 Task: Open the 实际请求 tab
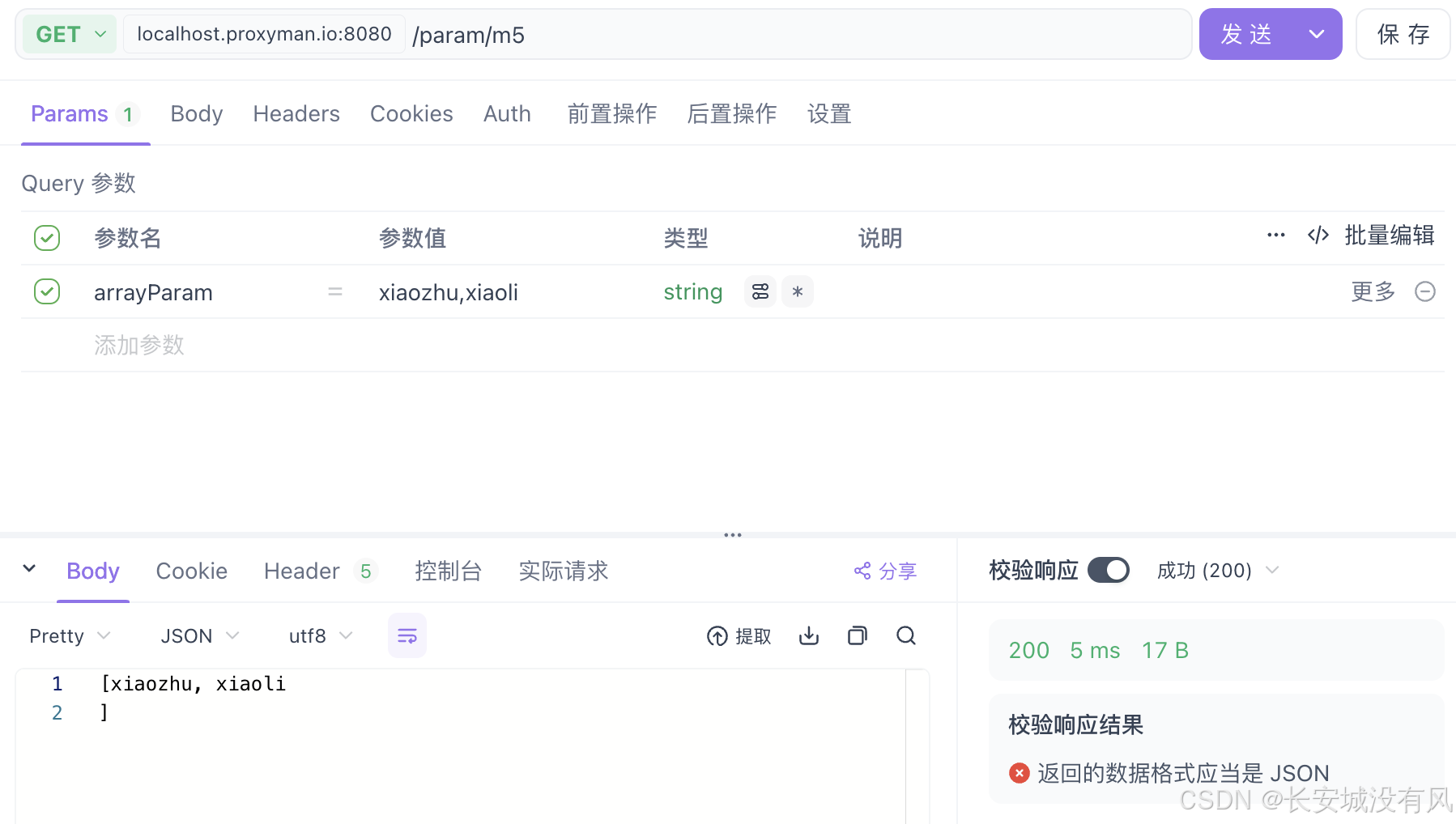(x=564, y=571)
